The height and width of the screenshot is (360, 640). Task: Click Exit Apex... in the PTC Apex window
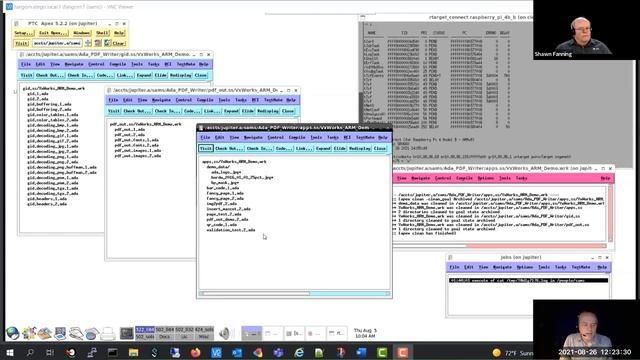[53, 33]
